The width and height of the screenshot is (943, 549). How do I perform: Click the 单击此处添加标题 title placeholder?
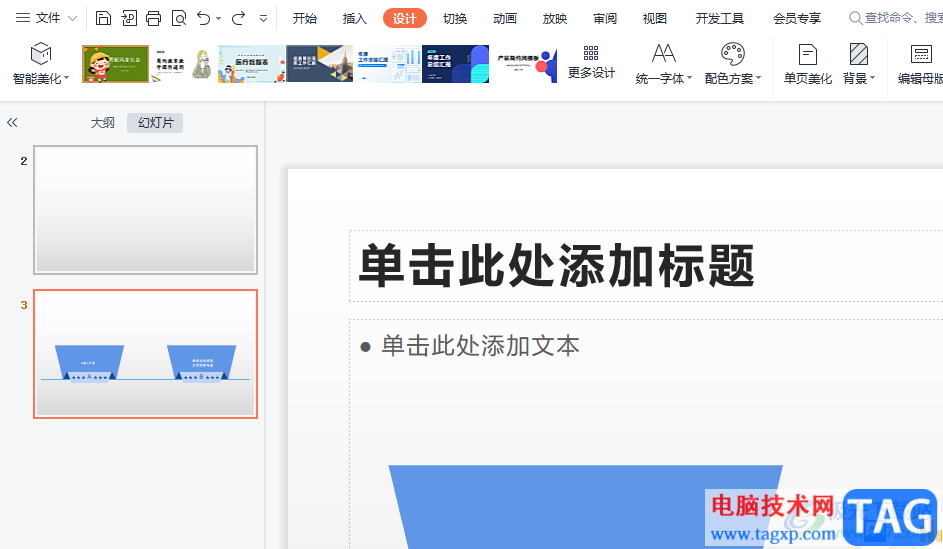556,266
